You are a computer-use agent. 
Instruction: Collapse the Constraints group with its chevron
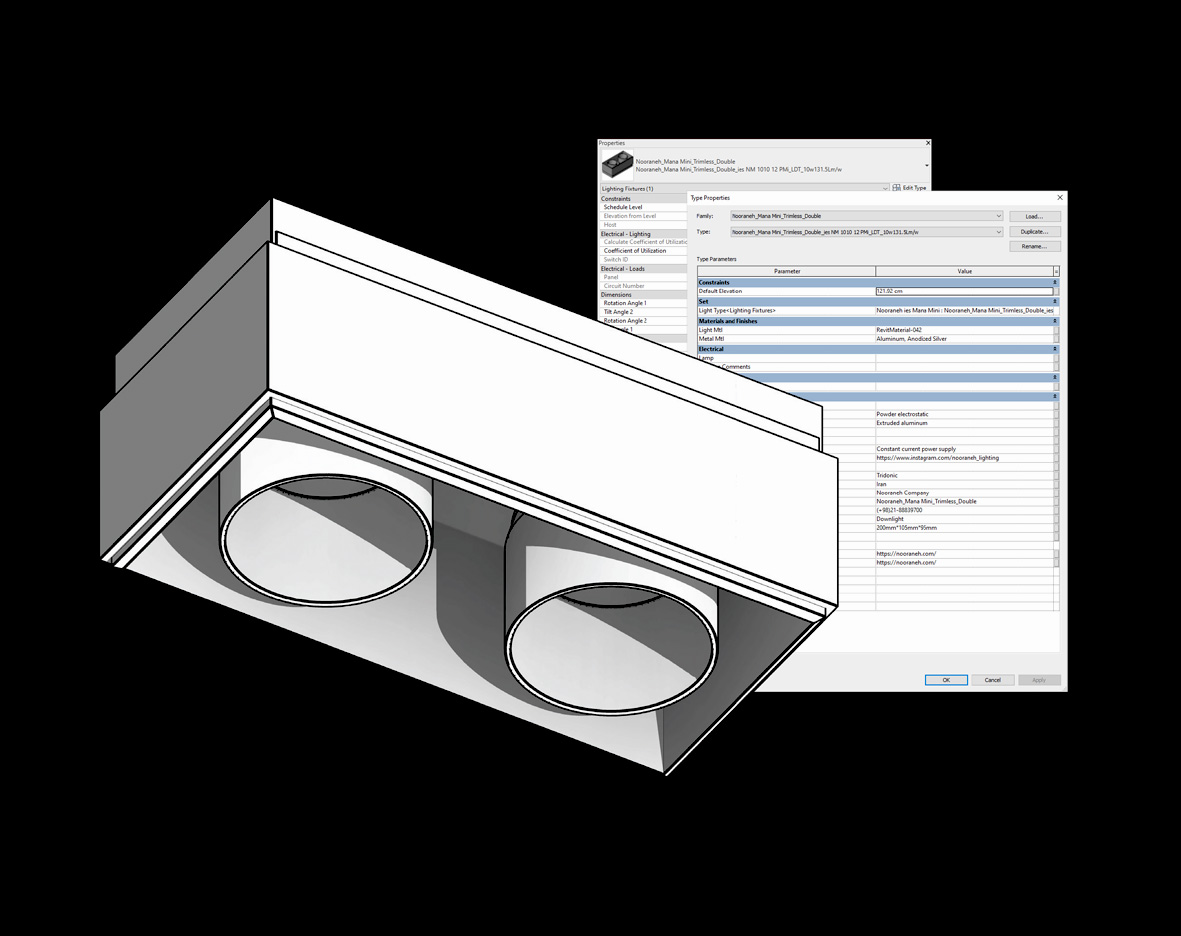click(x=1054, y=283)
